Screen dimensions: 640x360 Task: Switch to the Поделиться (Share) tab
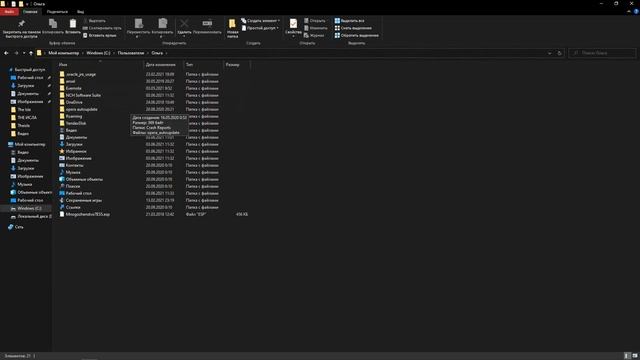click(x=57, y=11)
